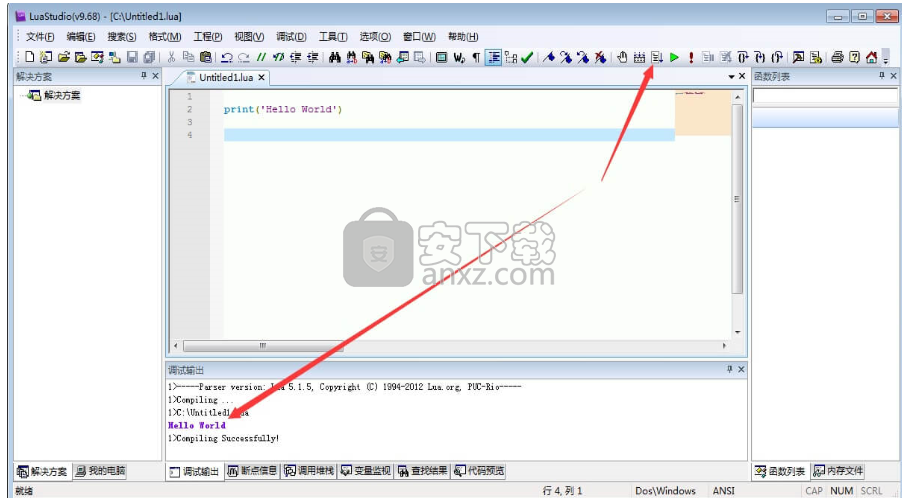Click the Print icon

point(838,58)
